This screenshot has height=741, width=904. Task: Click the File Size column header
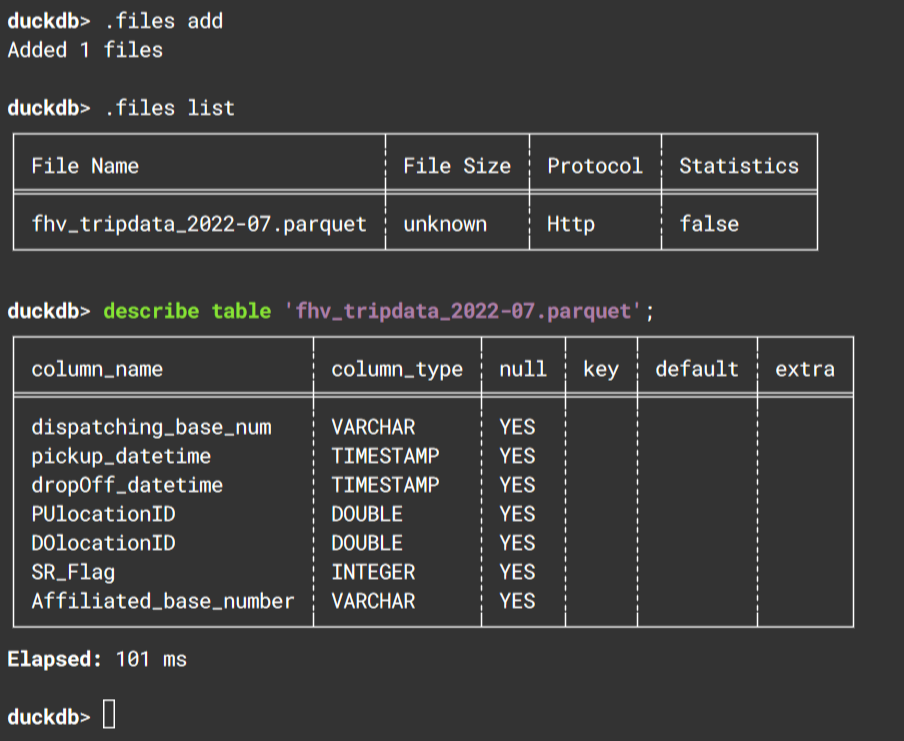[x=457, y=166]
